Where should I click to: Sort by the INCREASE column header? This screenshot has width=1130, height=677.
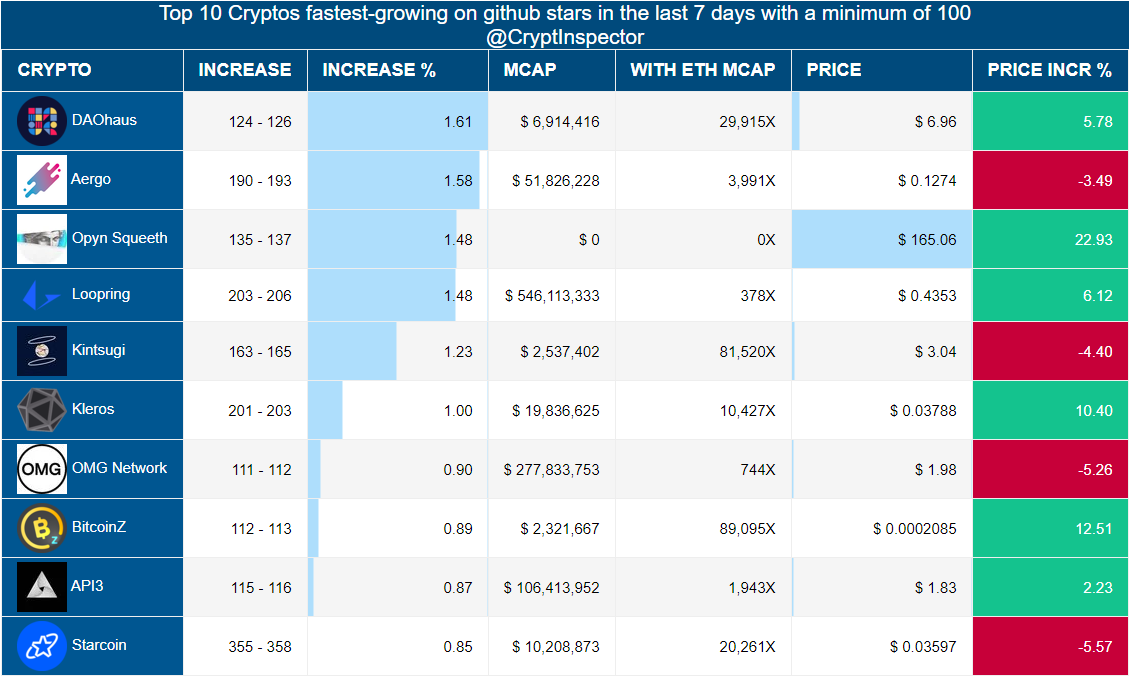[245, 70]
